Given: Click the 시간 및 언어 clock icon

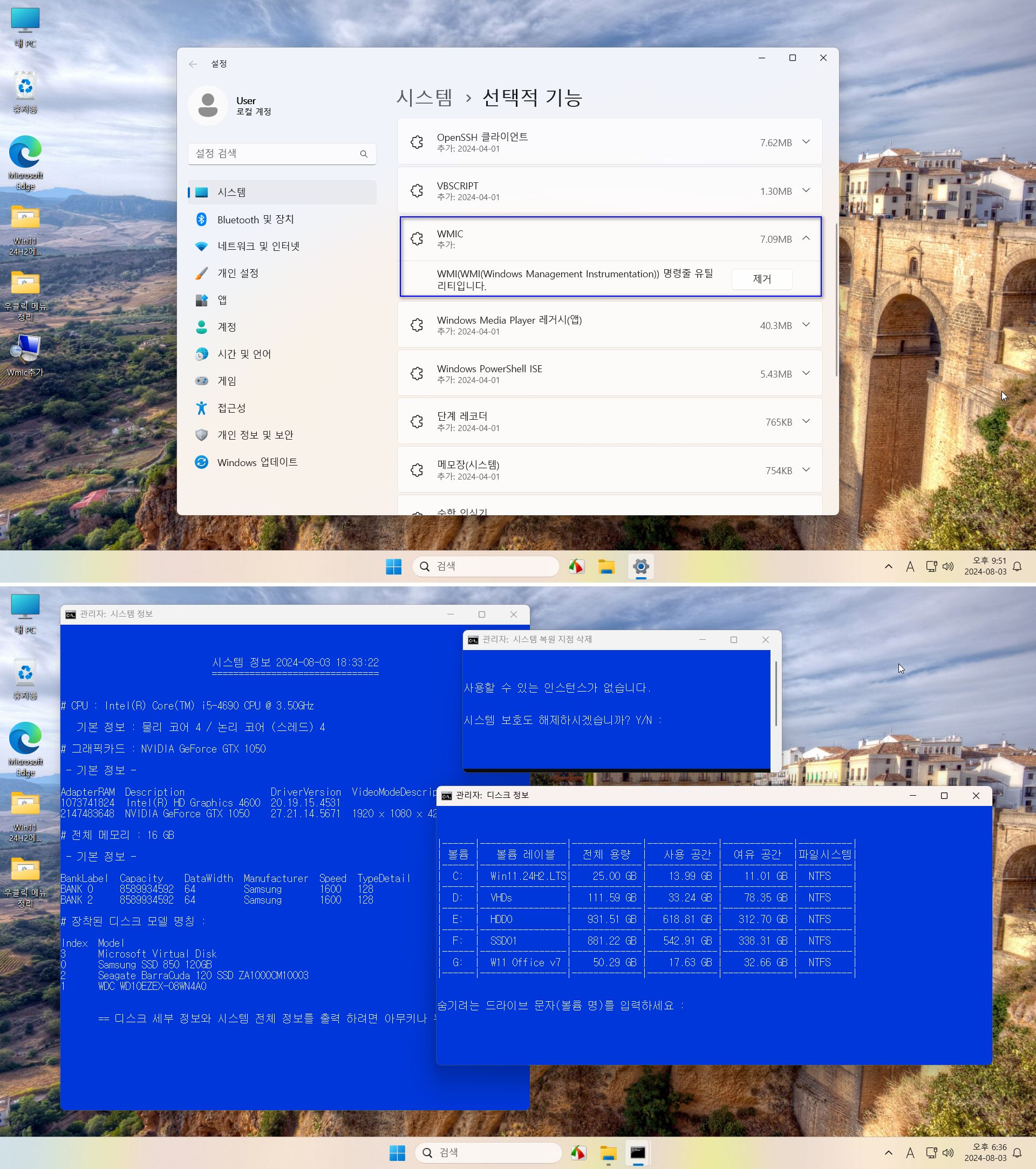Looking at the screenshot, I should tap(201, 354).
